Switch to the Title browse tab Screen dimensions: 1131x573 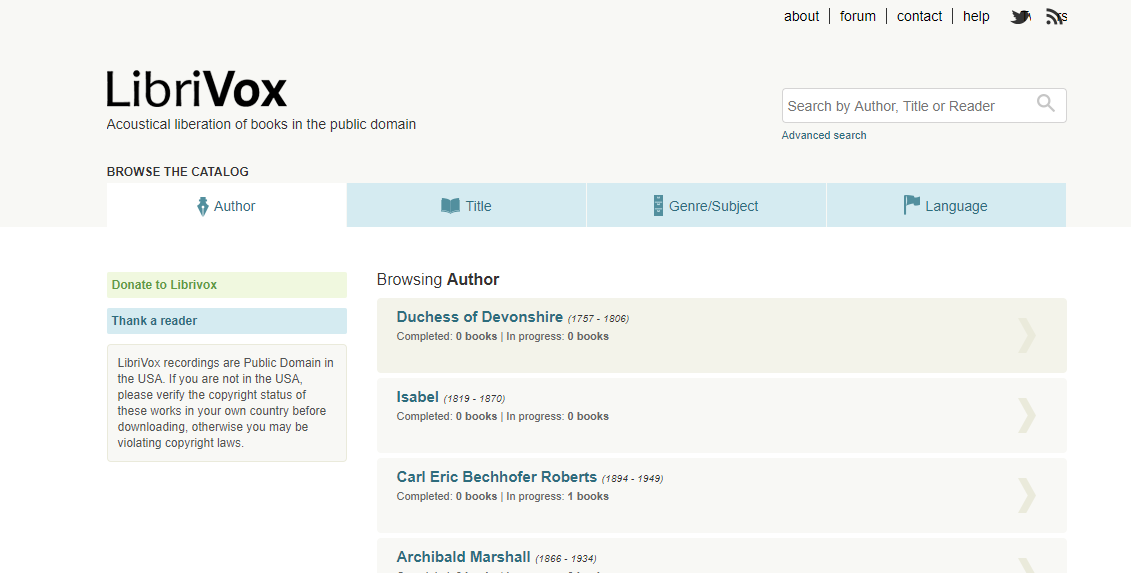(x=467, y=206)
